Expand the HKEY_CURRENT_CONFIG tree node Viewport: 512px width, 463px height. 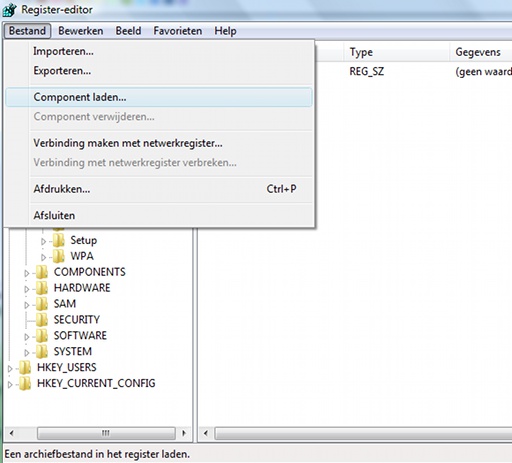pyautogui.click(x=10, y=385)
